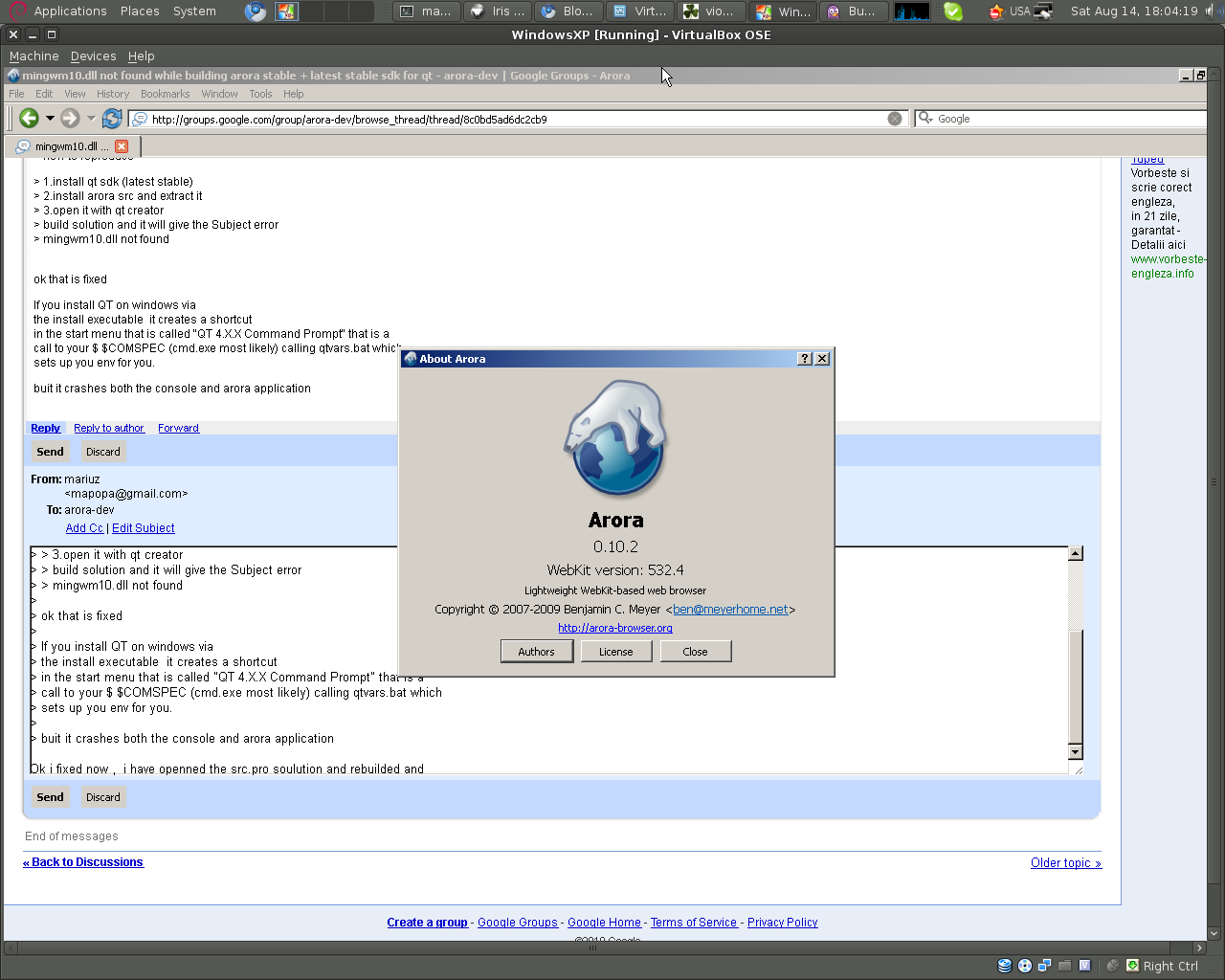
Task: Click the reply textarea scroll-up arrow
Action: (x=1076, y=553)
